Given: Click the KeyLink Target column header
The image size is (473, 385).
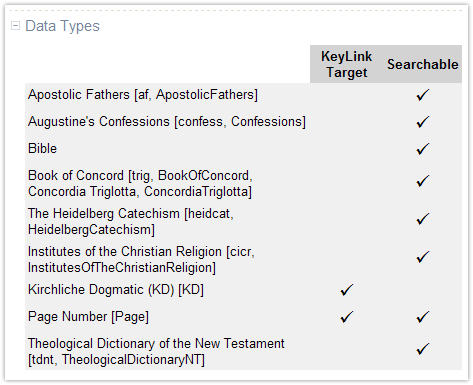Looking at the screenshot, I should [346, 64].
